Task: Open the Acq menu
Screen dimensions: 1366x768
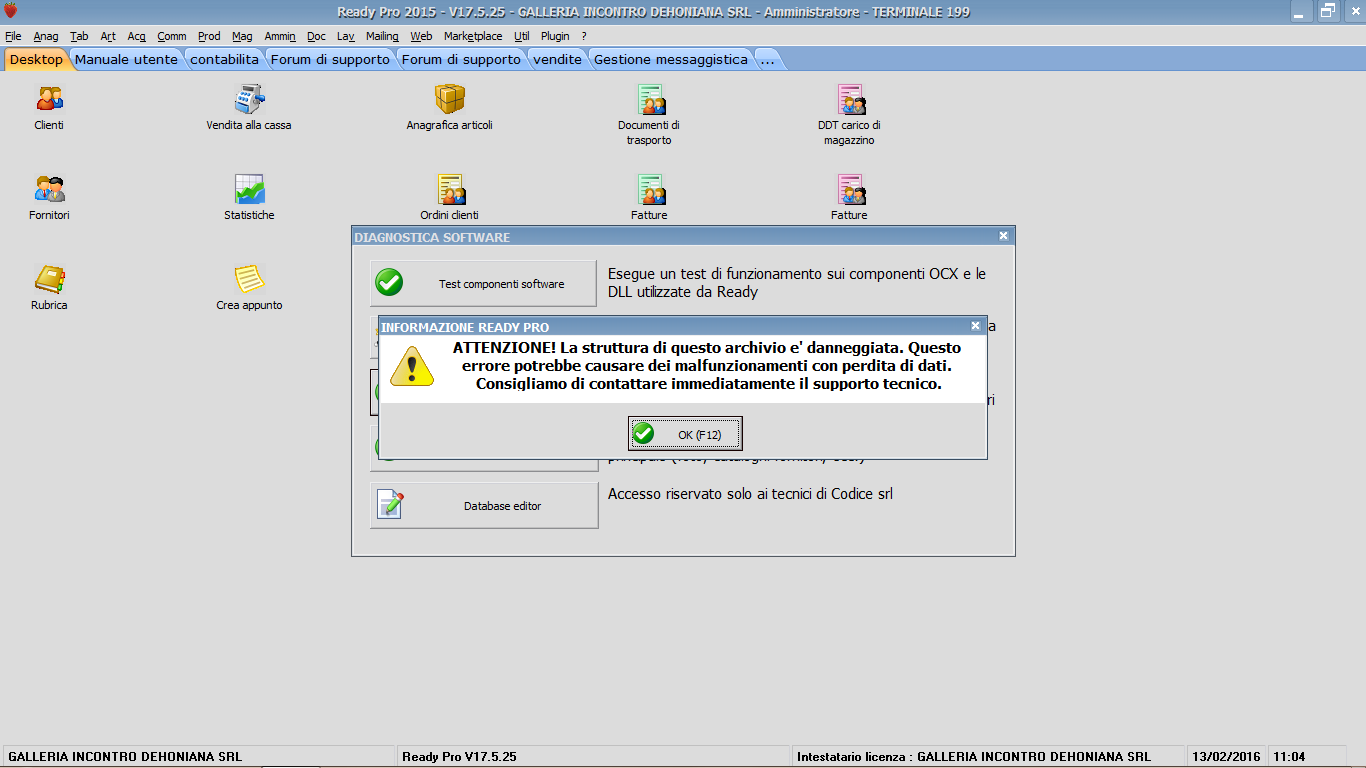Action: (x=137, y=36)
